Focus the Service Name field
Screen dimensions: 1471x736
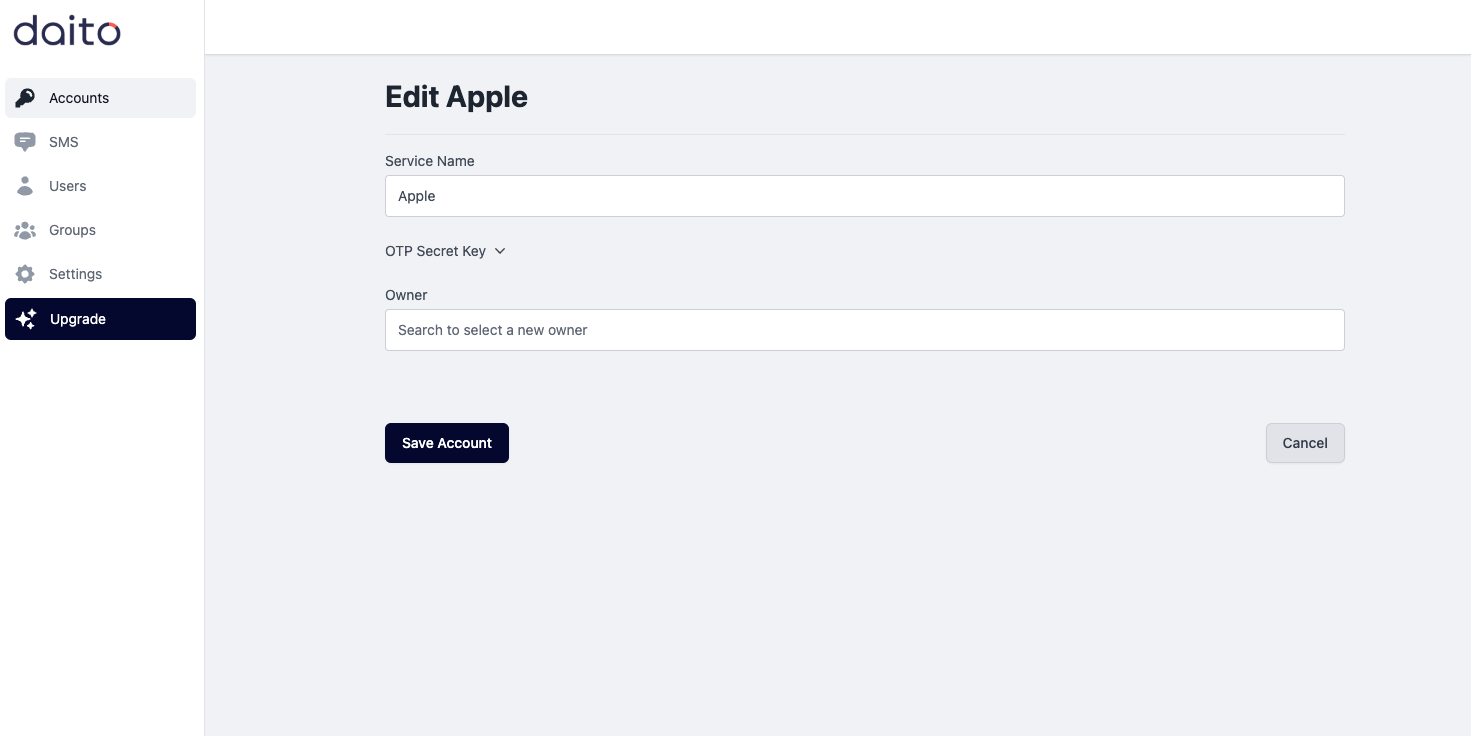click(x=864, y=196)
